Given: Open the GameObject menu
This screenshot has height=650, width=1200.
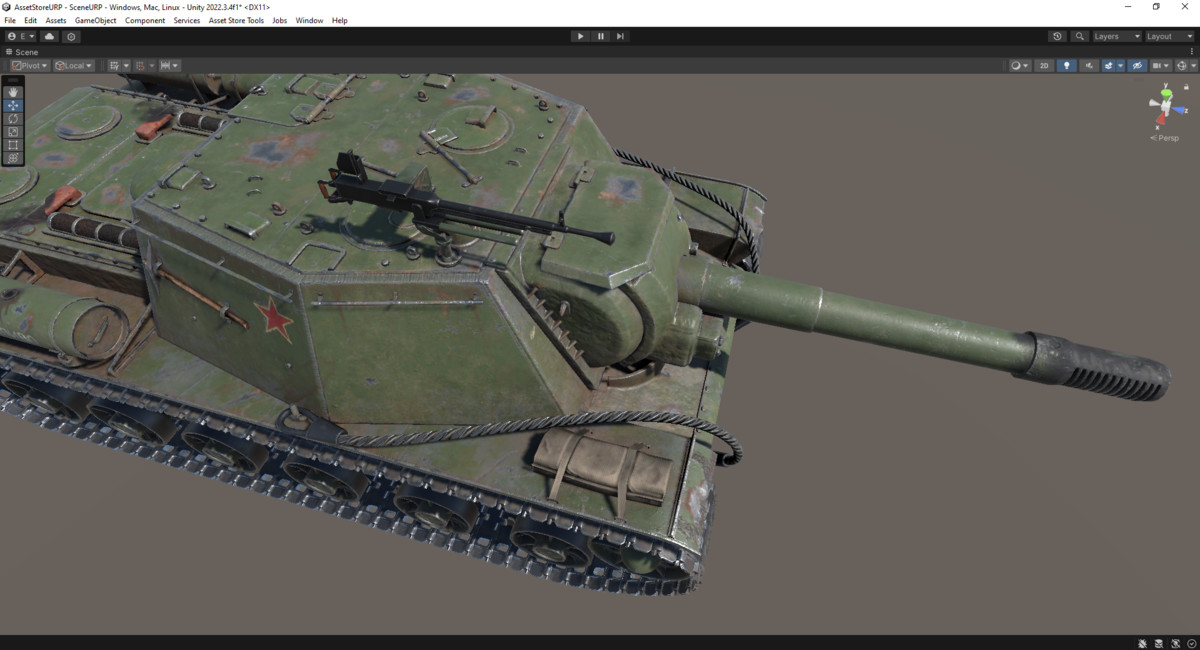Looking at the screenshot, I should click(x=95, y=20).
